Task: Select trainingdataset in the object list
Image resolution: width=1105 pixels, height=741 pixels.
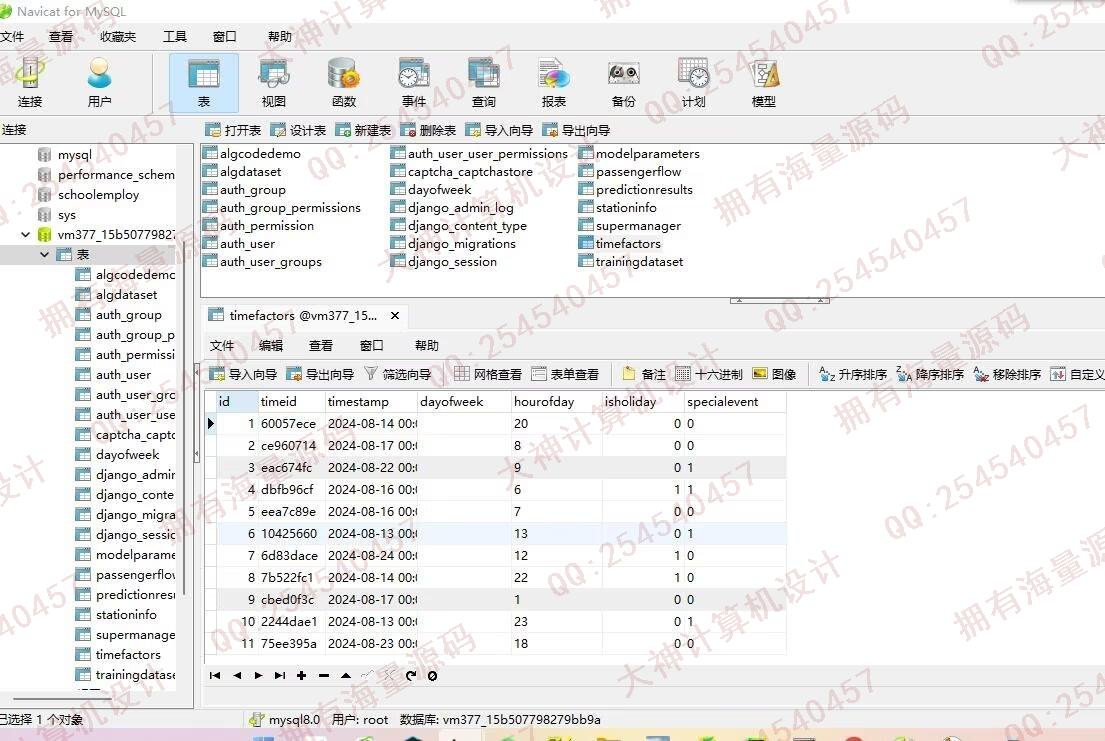Action: 639,262
